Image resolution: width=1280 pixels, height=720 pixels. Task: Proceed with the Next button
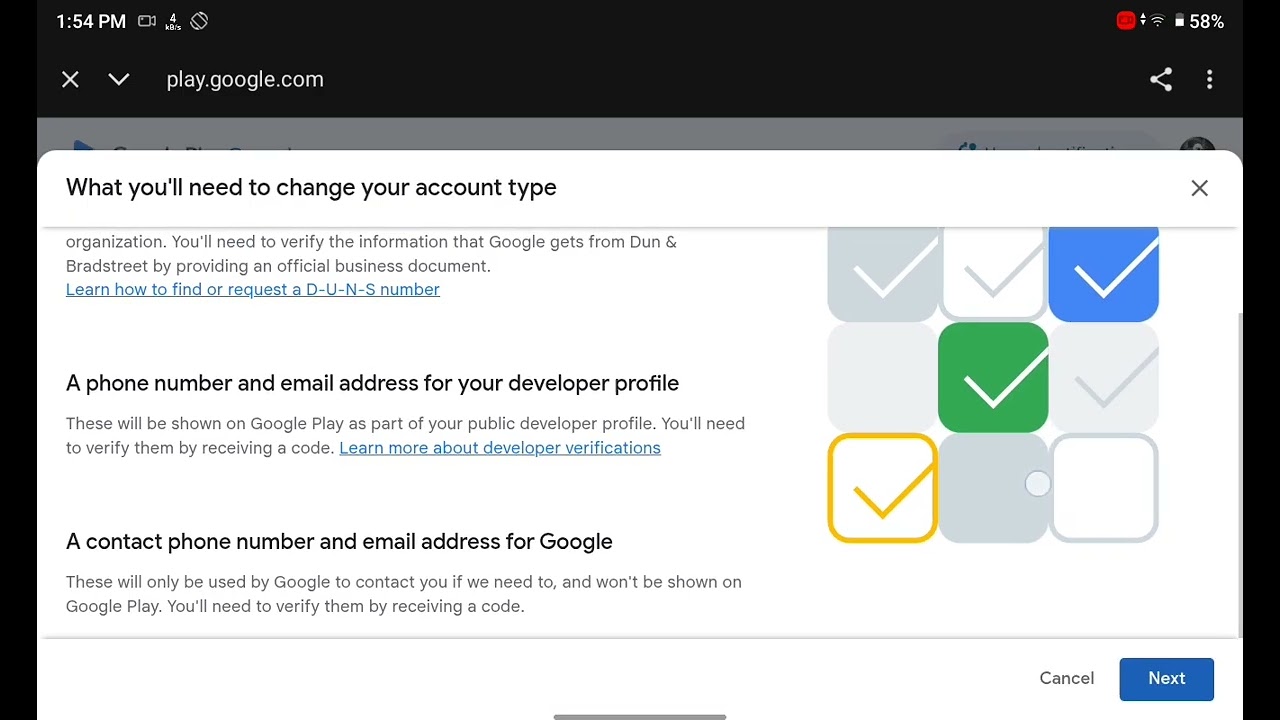point(1166,679)
